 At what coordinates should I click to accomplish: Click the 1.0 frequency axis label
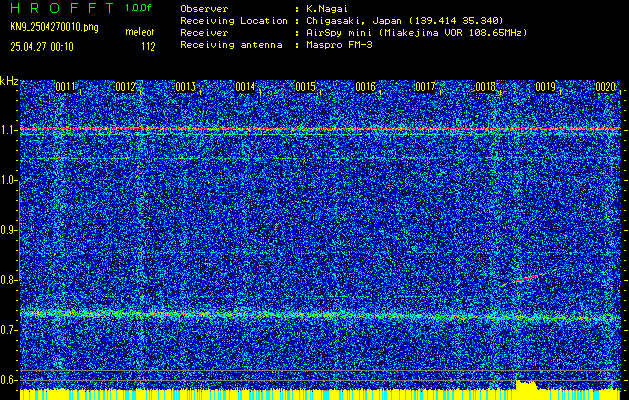tap(9, 180)
